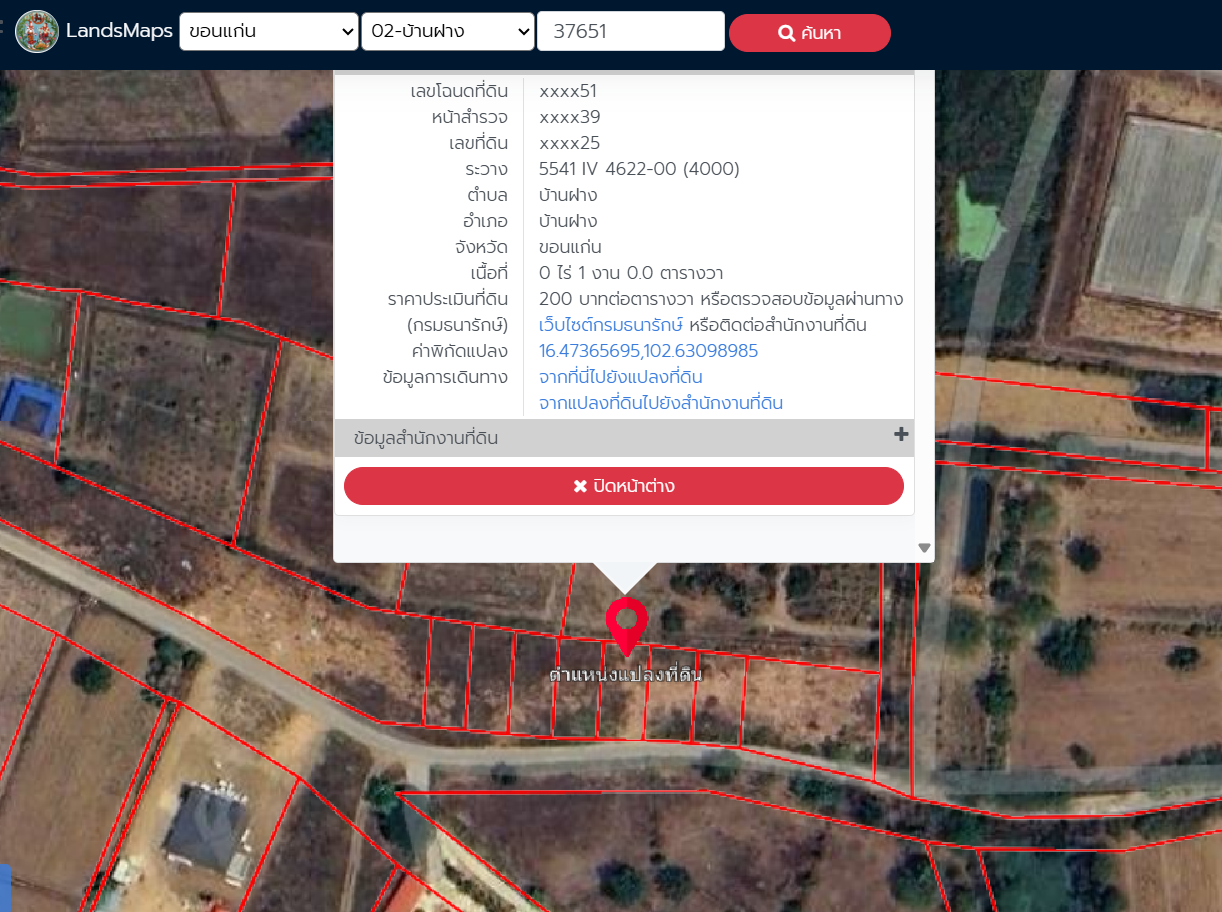The image size is (1222, 912).
Task: Click the coordinates link 16.47365695,102.63098985
Action: [648, 351]
